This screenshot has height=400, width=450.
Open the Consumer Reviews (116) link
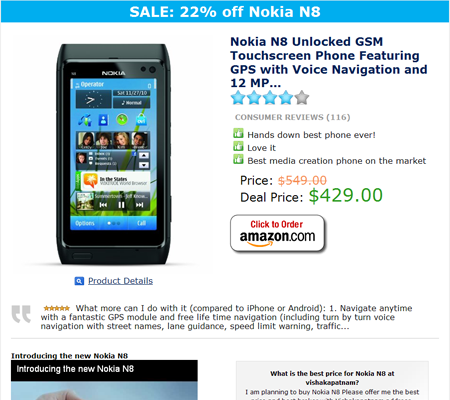pos(292,117)
